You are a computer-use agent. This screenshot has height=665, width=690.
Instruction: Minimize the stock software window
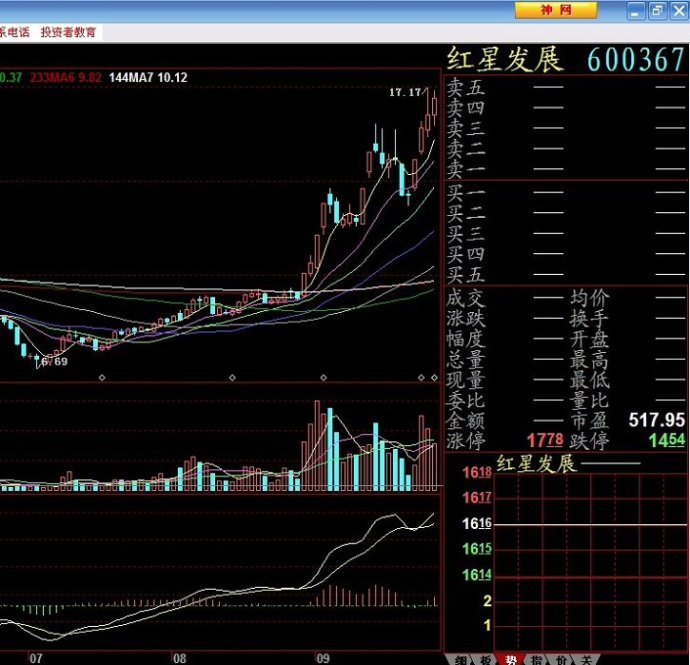[635, 11]
